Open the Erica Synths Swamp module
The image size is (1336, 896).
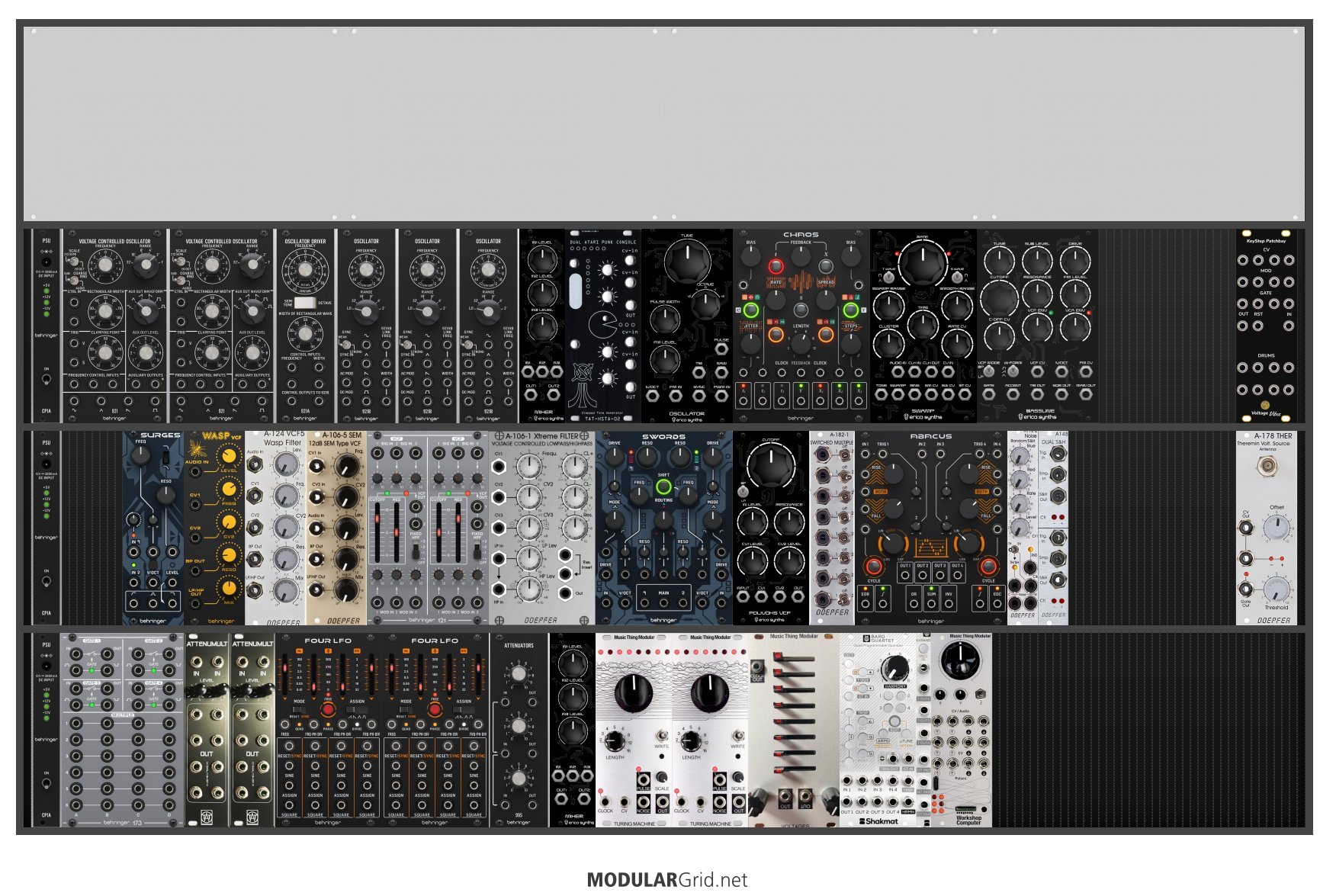(923, 326)
